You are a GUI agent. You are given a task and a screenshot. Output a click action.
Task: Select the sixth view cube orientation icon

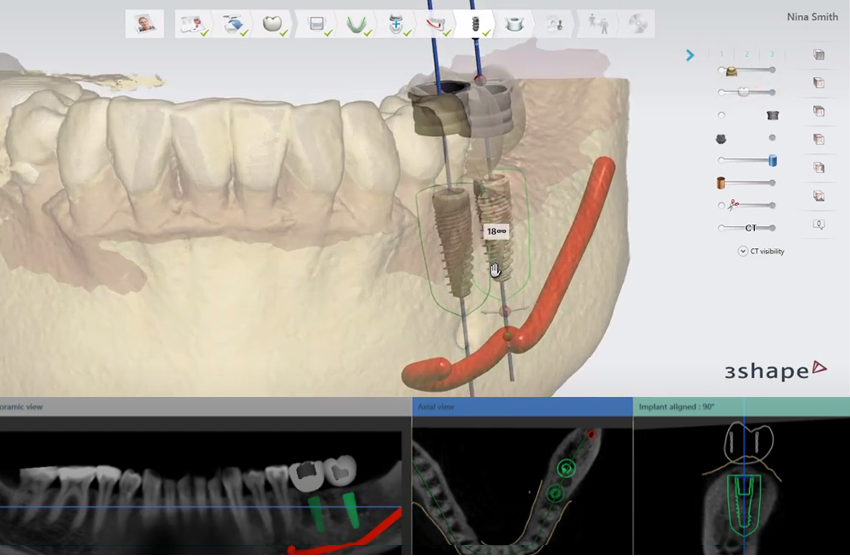pos(819,196)
